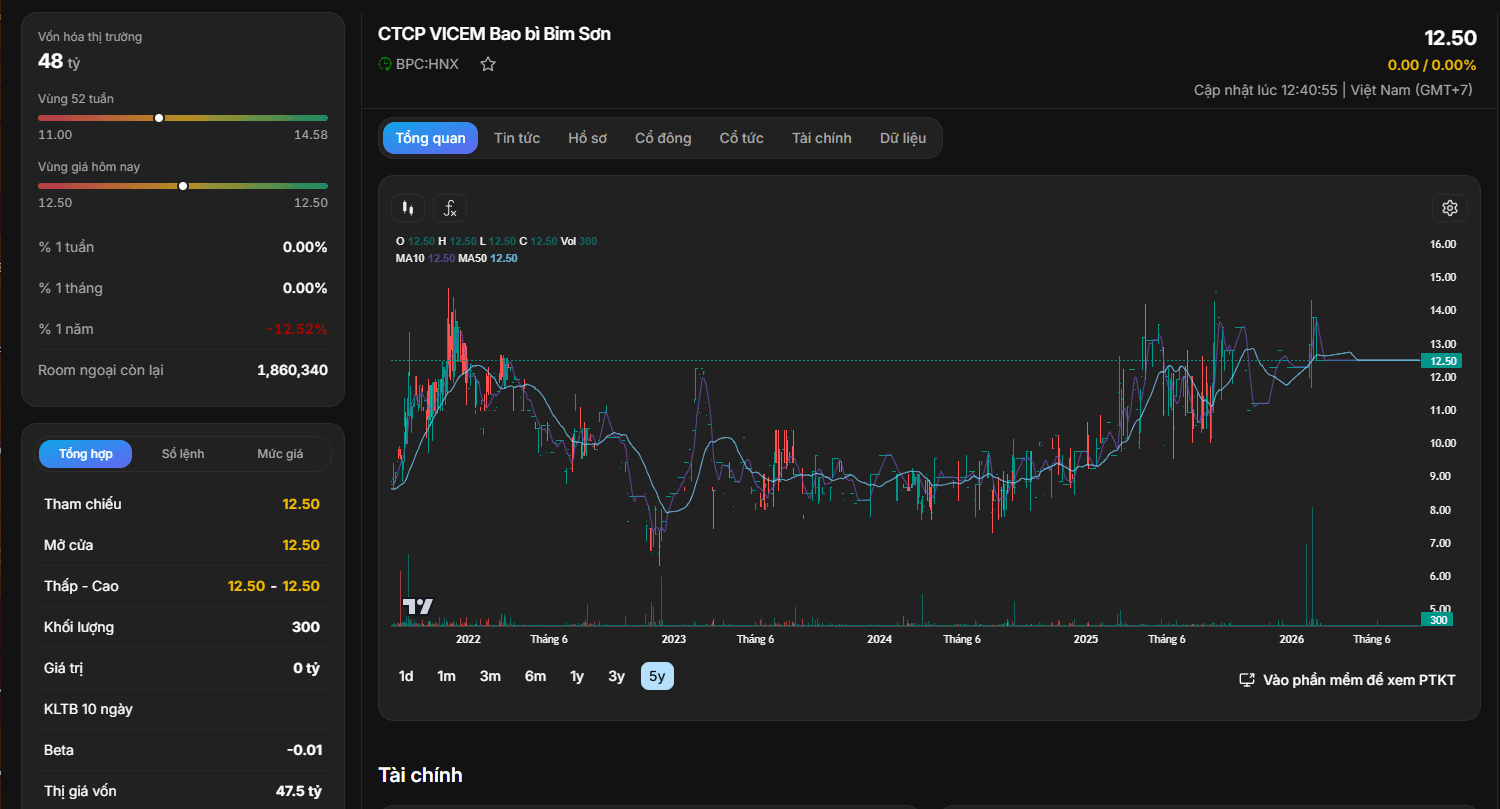Click today's price range slider handle
The image size is (1500, 809).
tap(183, 186)
